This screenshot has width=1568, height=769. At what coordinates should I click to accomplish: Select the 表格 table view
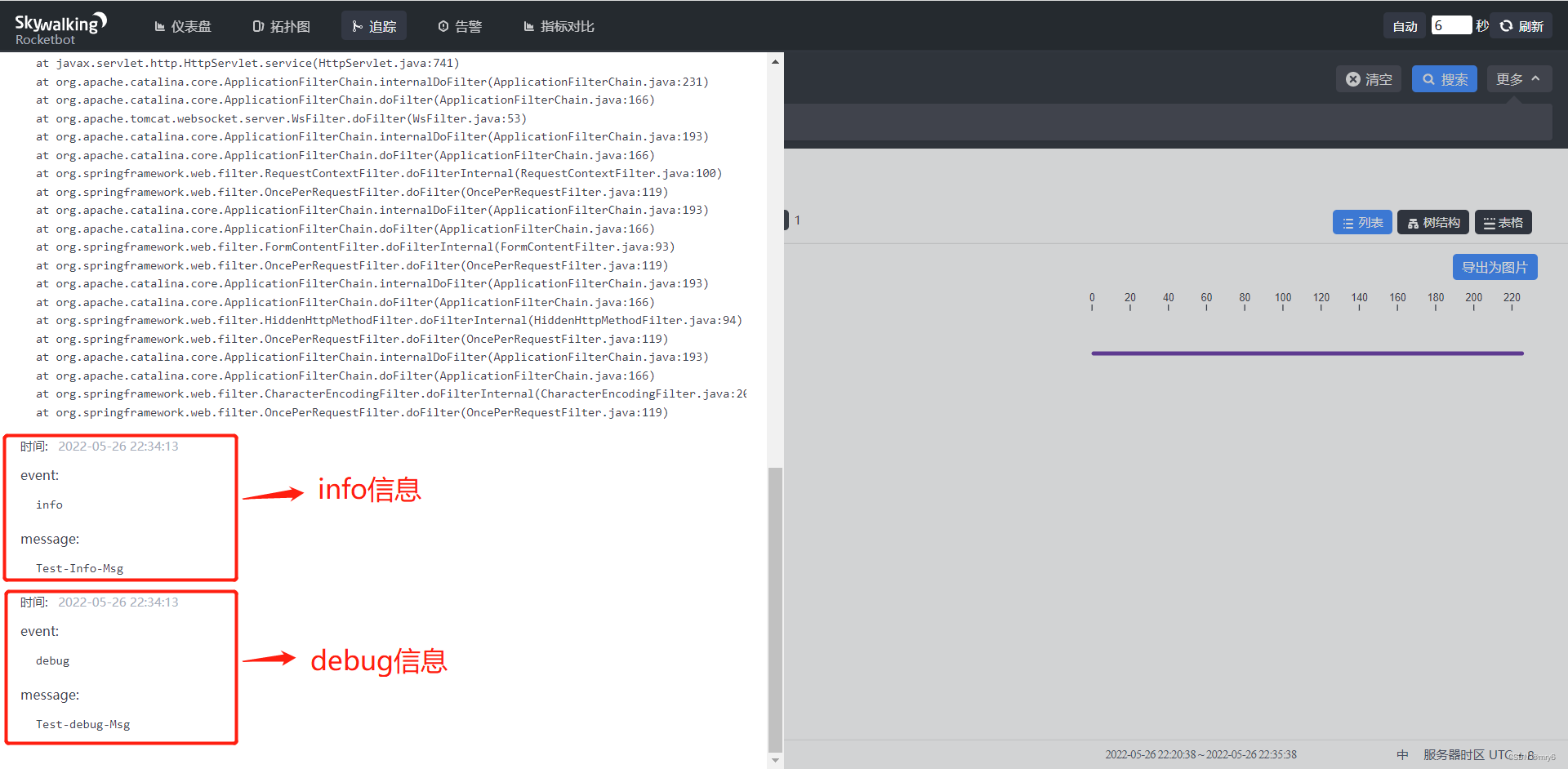click(1503, 223)
